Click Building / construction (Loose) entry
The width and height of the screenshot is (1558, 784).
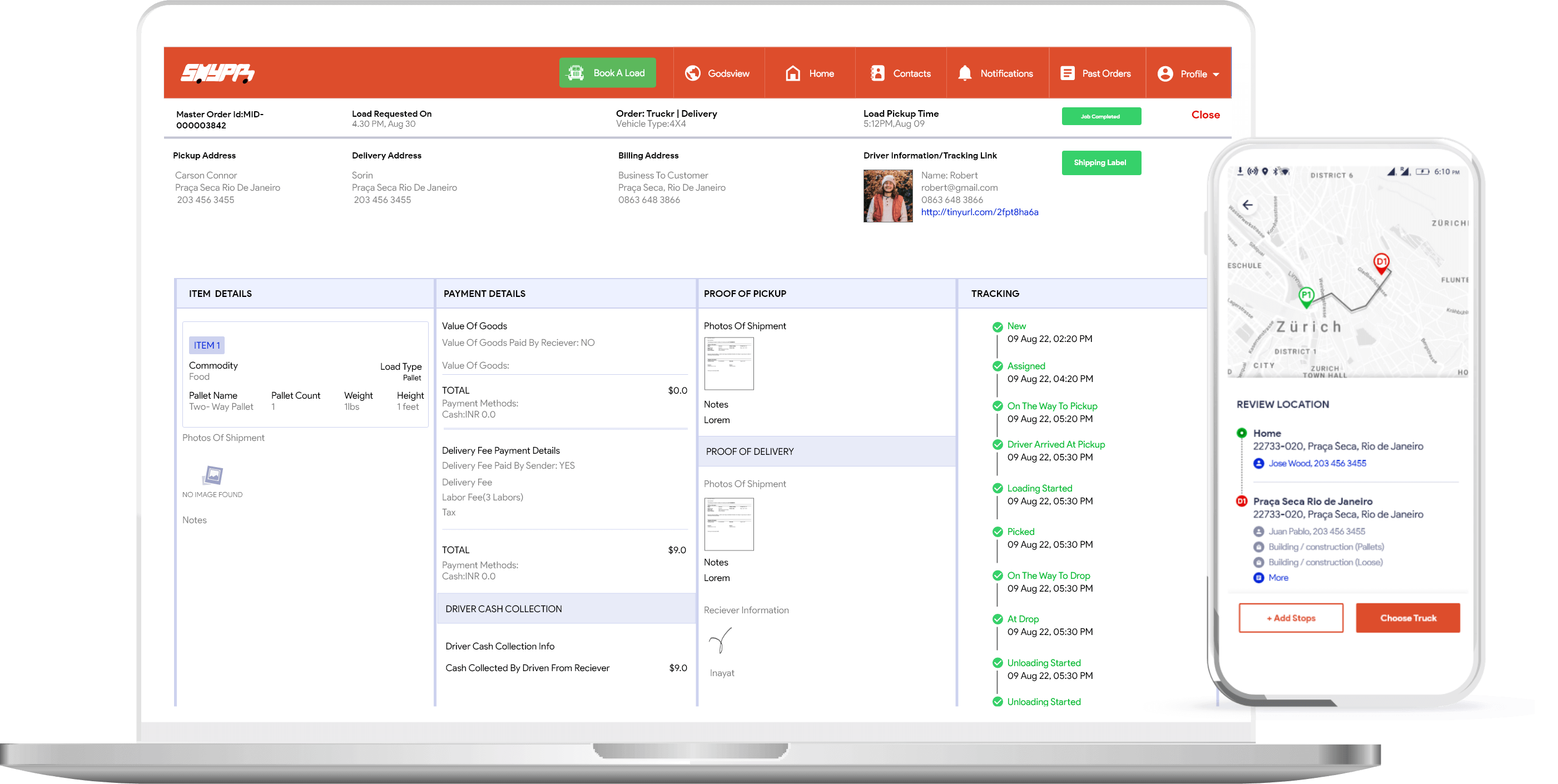coord(1318,563)
